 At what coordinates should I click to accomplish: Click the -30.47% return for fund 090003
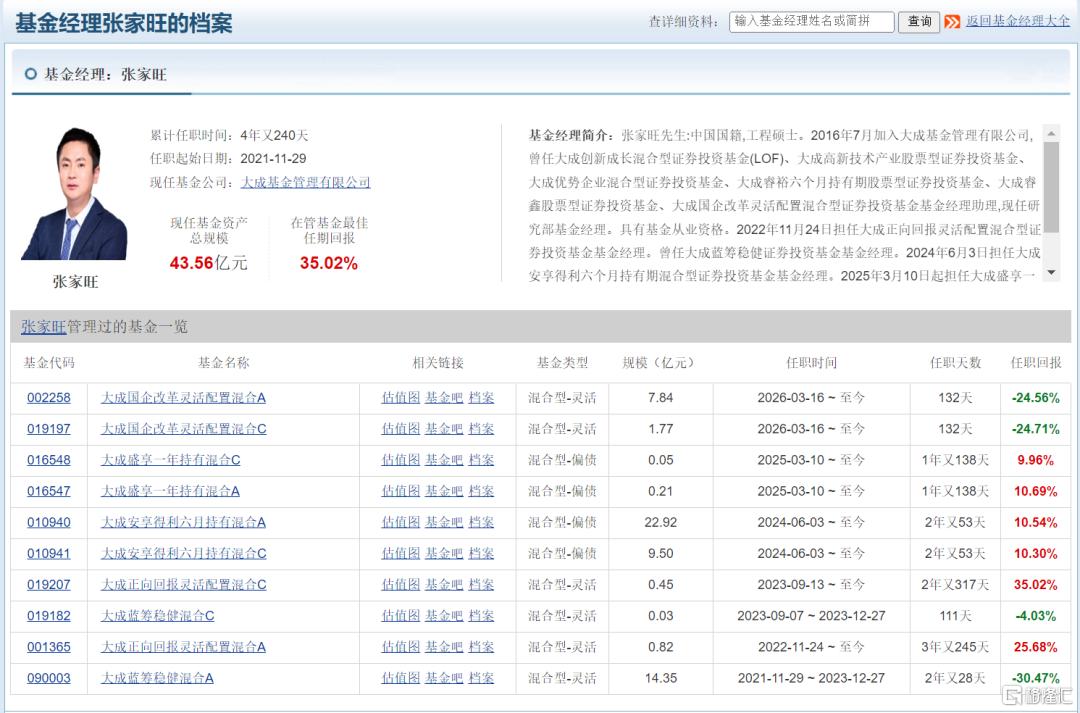pyautogui.click(x=1035, y=679)
